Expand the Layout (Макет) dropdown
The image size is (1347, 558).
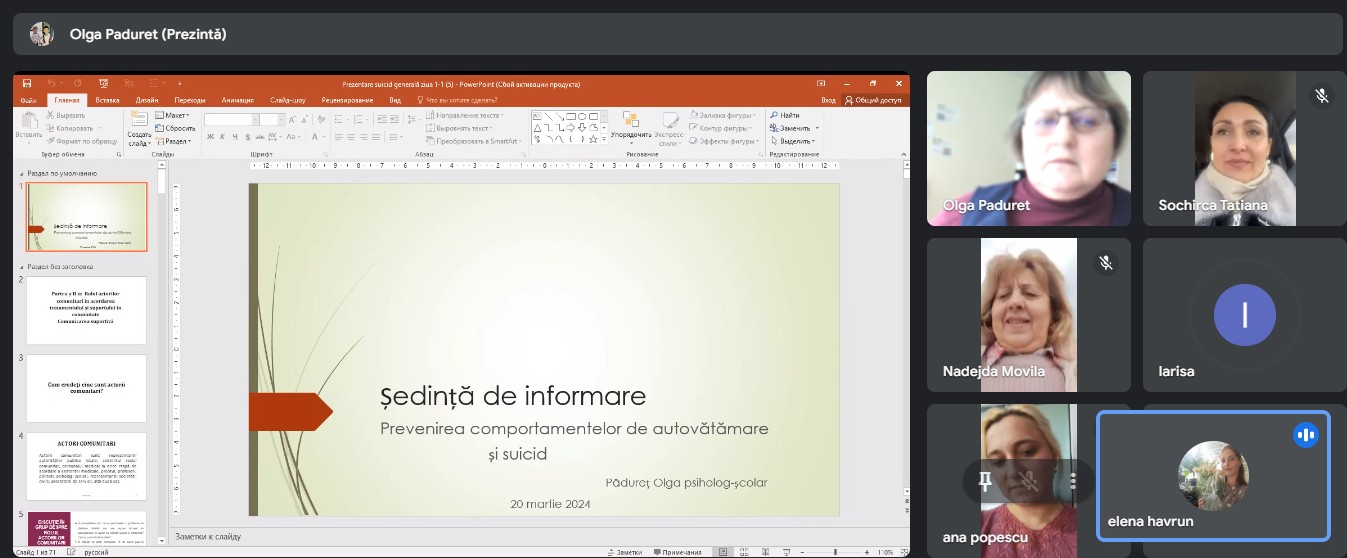(178, 116)
